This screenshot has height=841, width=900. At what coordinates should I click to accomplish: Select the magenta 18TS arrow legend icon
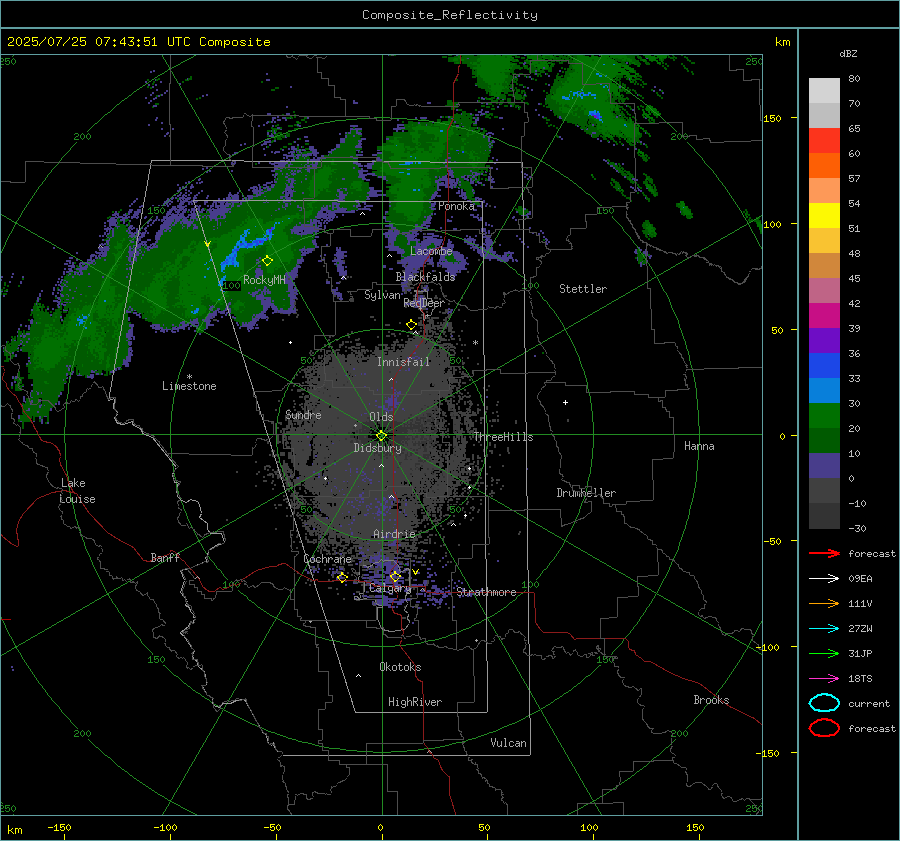(x=824, y=679)
